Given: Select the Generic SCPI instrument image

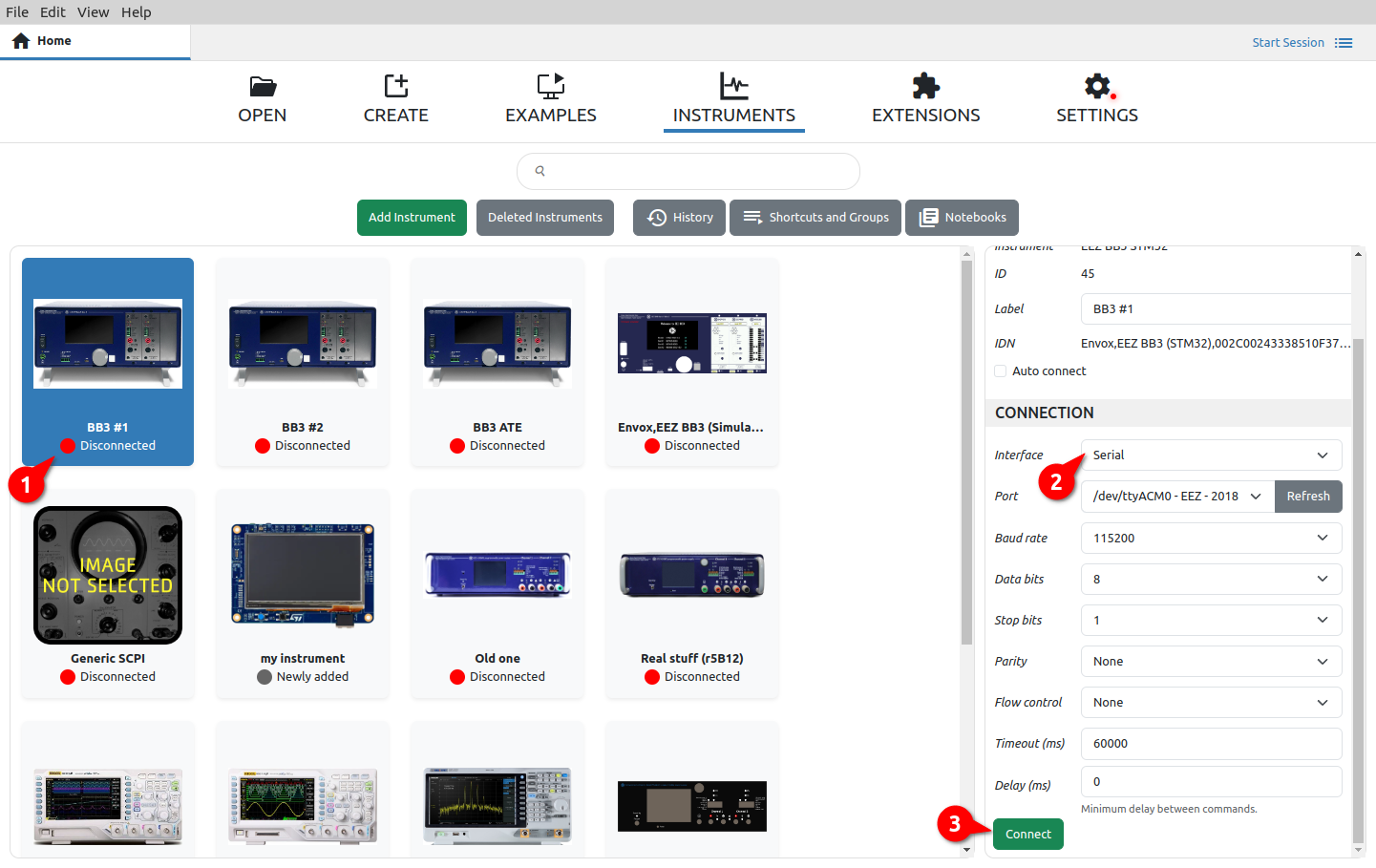Looking at the screenshot, I should tap(108, 575).
